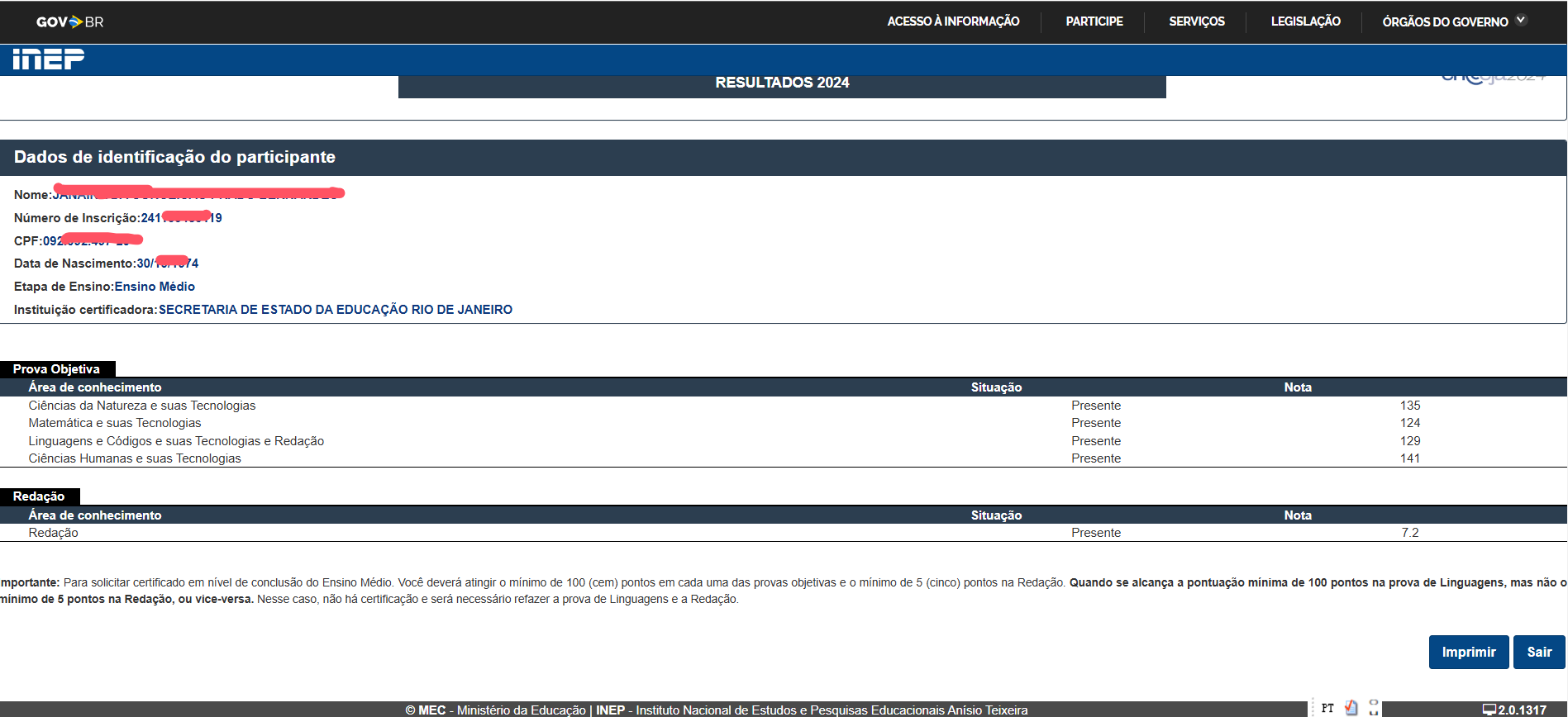
Task: Click the monitor icon beside version 2.0.1317
Action: click(x=1489, y=710)
